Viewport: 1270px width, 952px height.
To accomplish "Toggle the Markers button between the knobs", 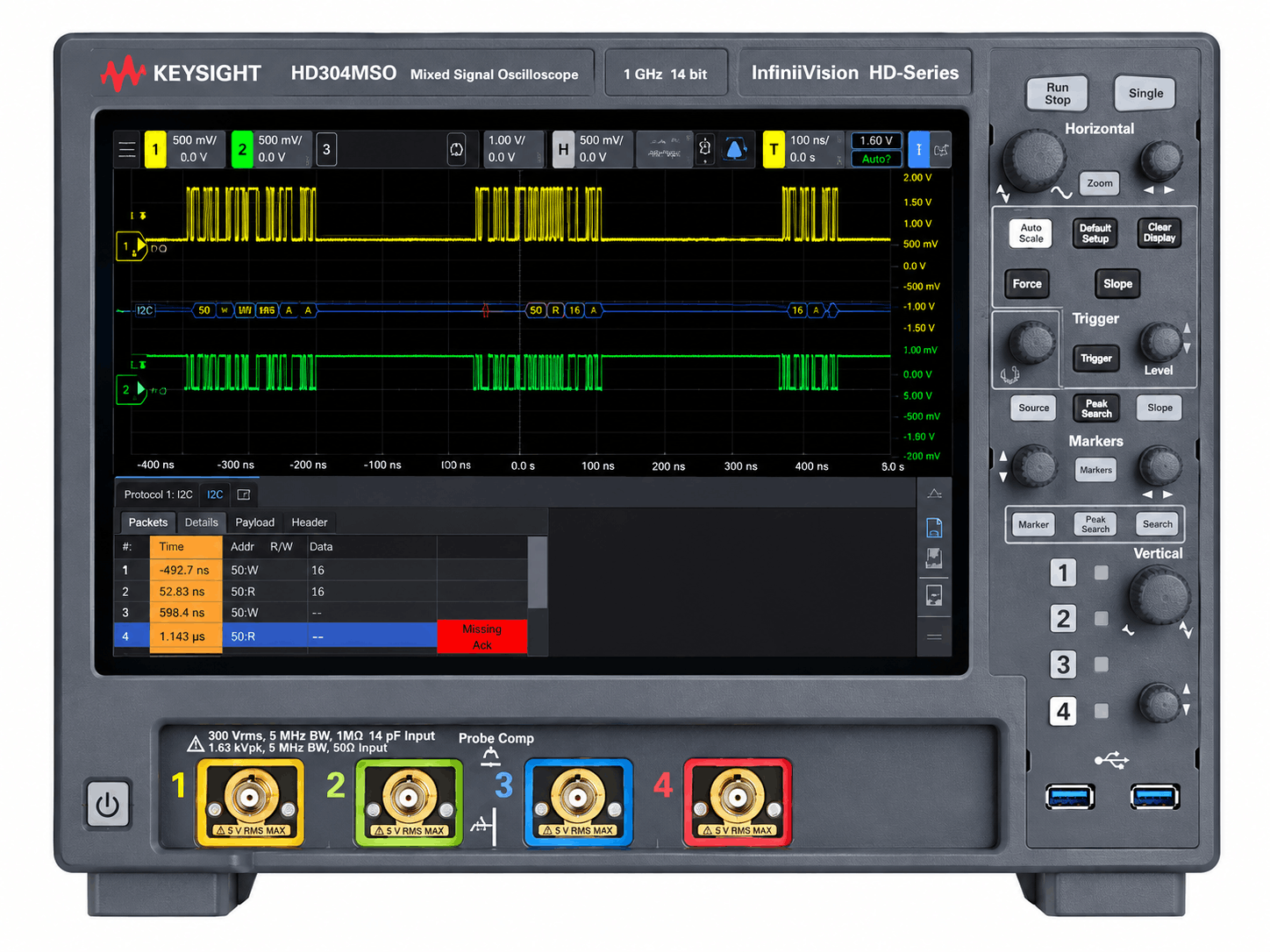I will 1095,470.
